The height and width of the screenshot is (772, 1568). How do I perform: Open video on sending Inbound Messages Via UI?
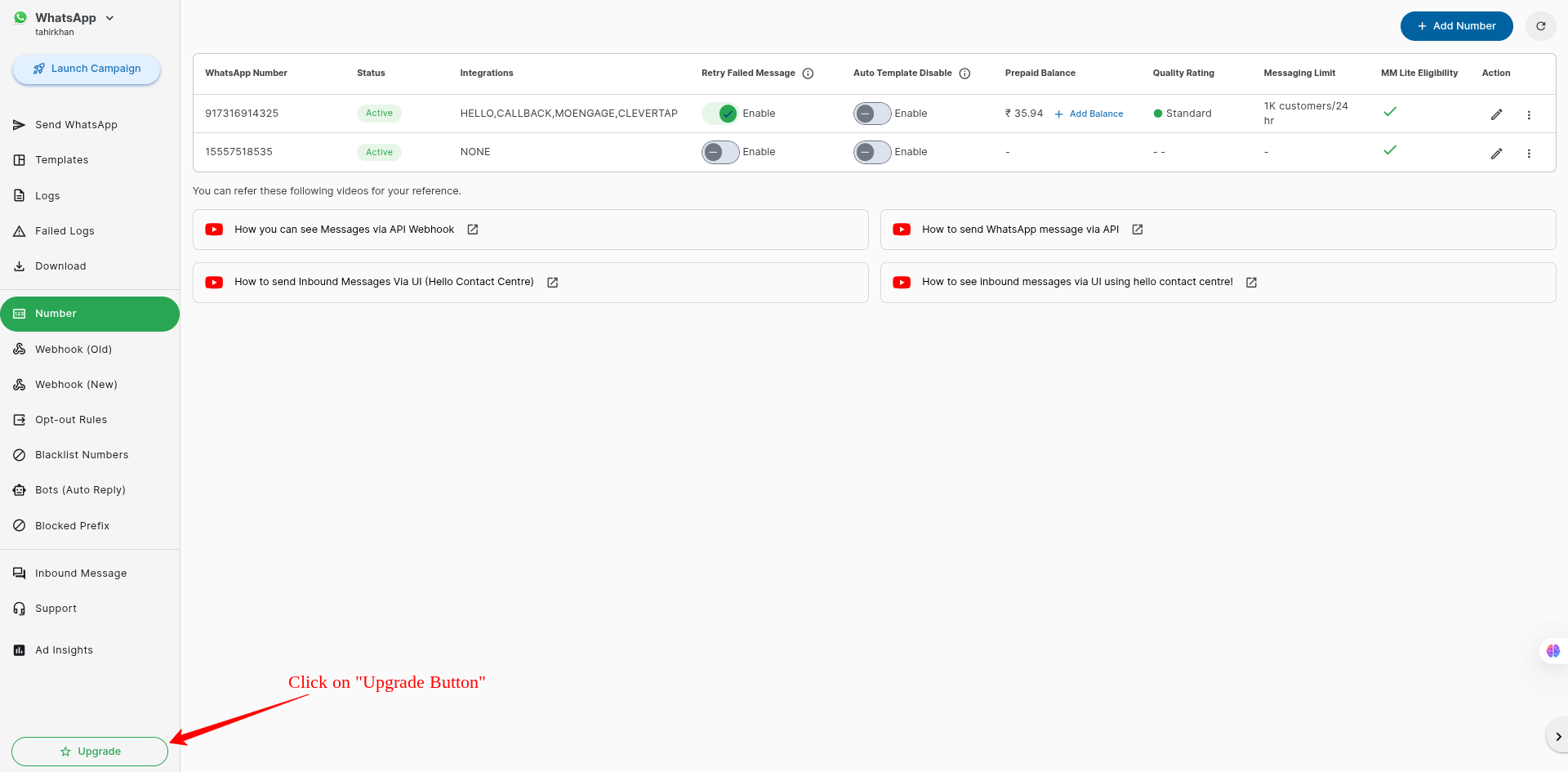pos(530,283)
